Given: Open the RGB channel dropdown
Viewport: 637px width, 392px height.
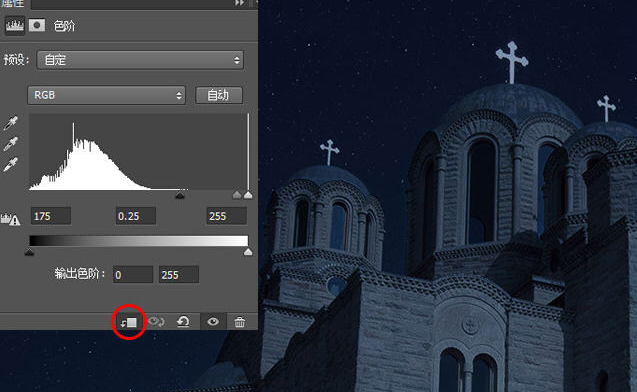Looking at the screenshot, I should [106, 95].
